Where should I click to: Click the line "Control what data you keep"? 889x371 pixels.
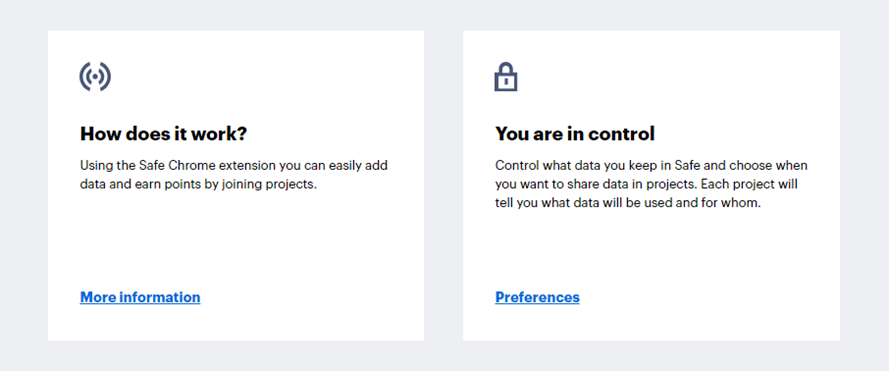(651, 166)
